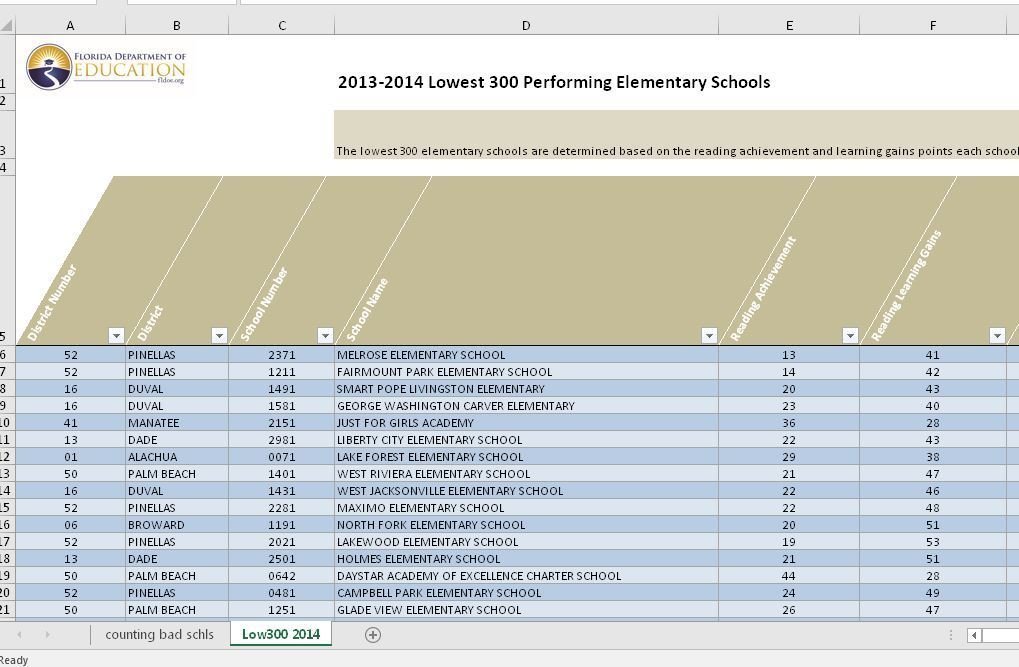The image size is (1019, 667).
Task: Select MAXIMO ELEMENTARY SCHOOL cell
Action: (526, 508)
